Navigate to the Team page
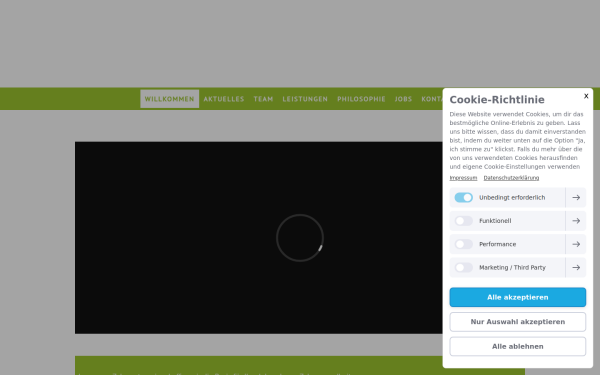The image size is (600, 375). 263,99
